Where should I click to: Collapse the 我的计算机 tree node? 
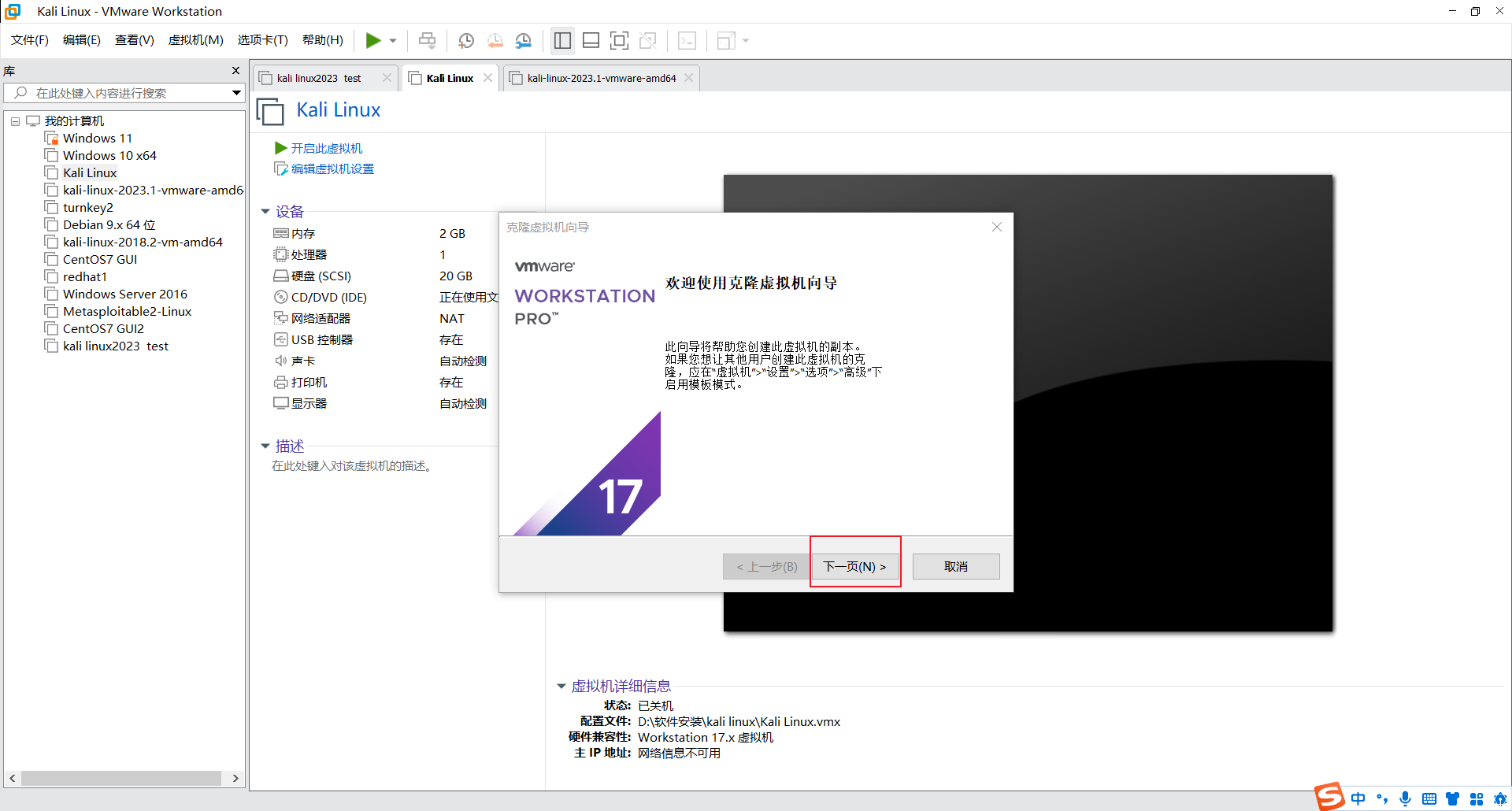[15, 121]
